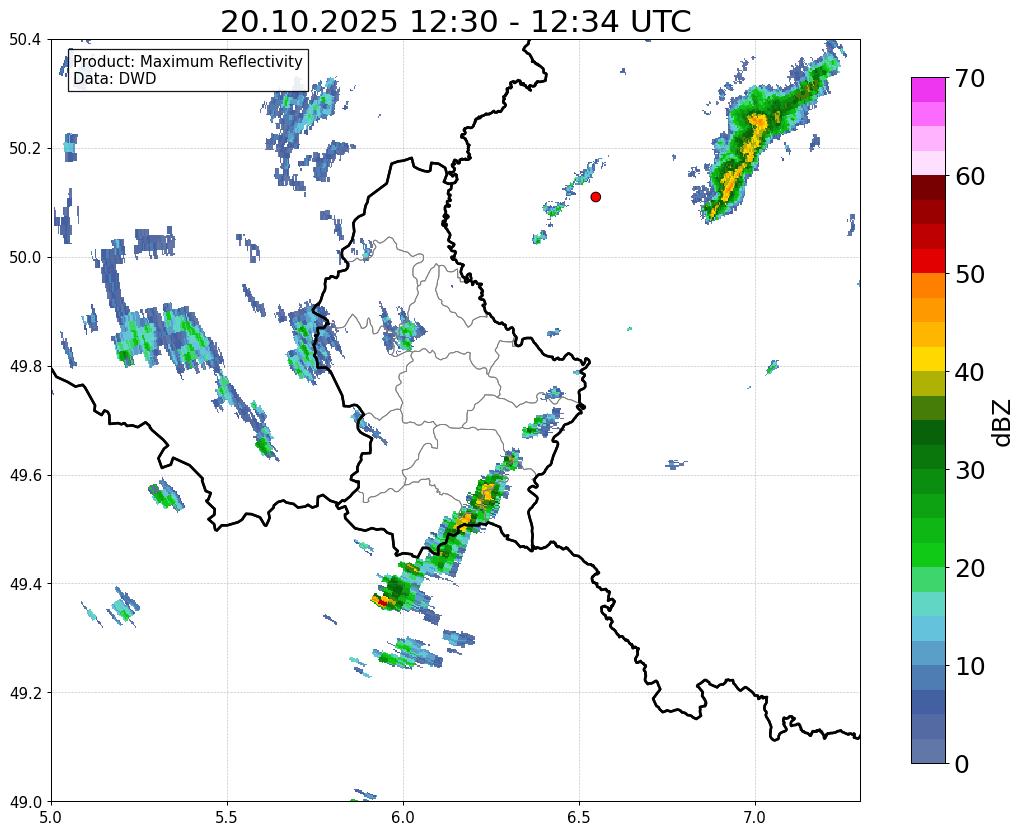This screenshot has height=834, width=1023.
Task: Pick the magenta top colorbar segment
Action: [x=928, y=90]
